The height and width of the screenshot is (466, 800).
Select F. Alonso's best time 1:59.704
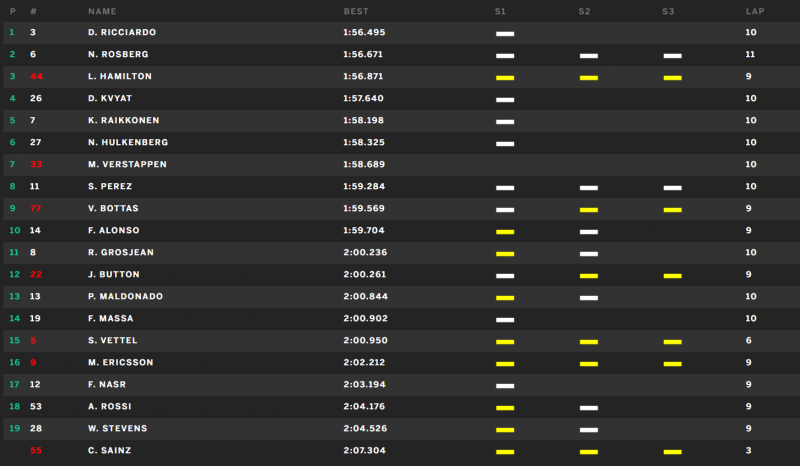click(364, 230)
